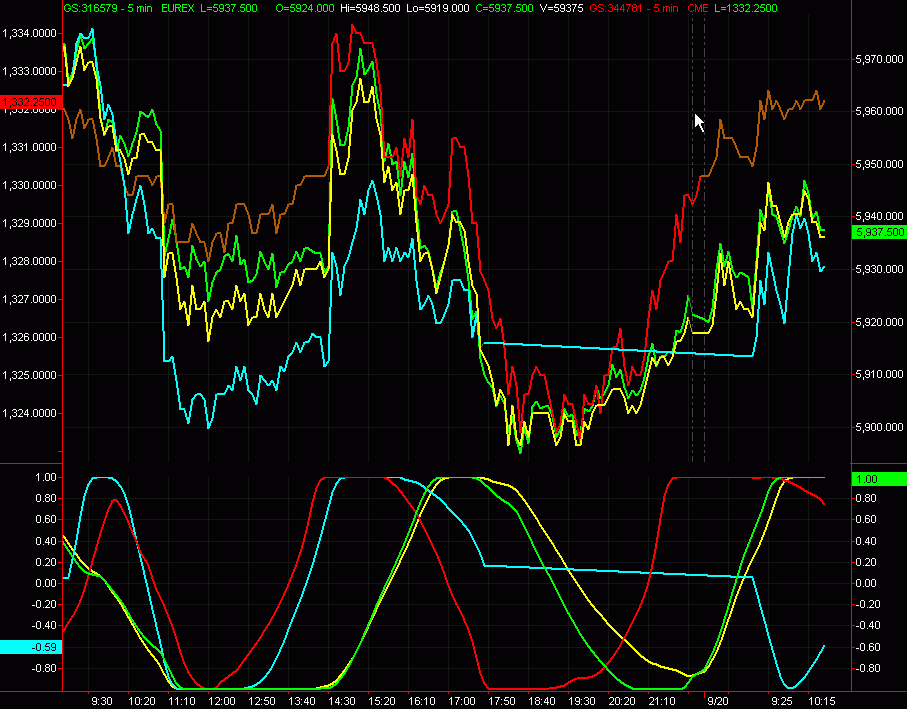Click the 16:10 time axis label
This screenshot has width=907, height=709.
tap(422, 701)
